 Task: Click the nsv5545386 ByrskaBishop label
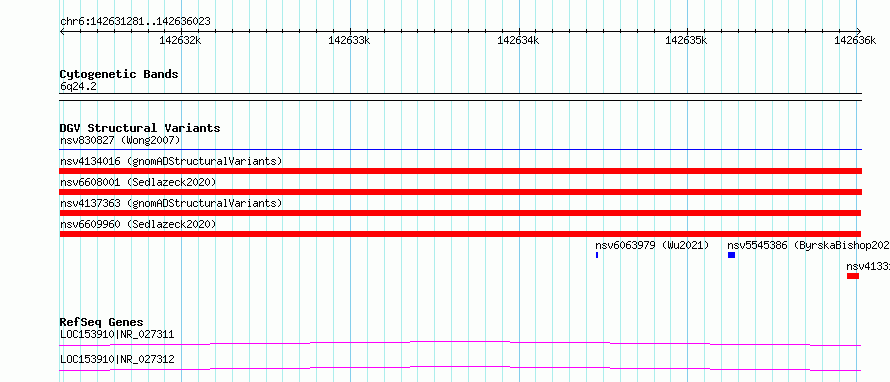pyautogui.click(x=808, y=245)
